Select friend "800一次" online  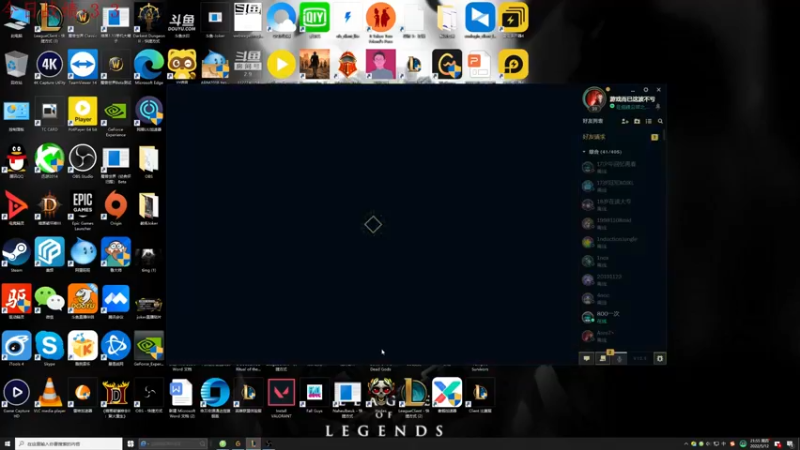[x=621, y=317]
